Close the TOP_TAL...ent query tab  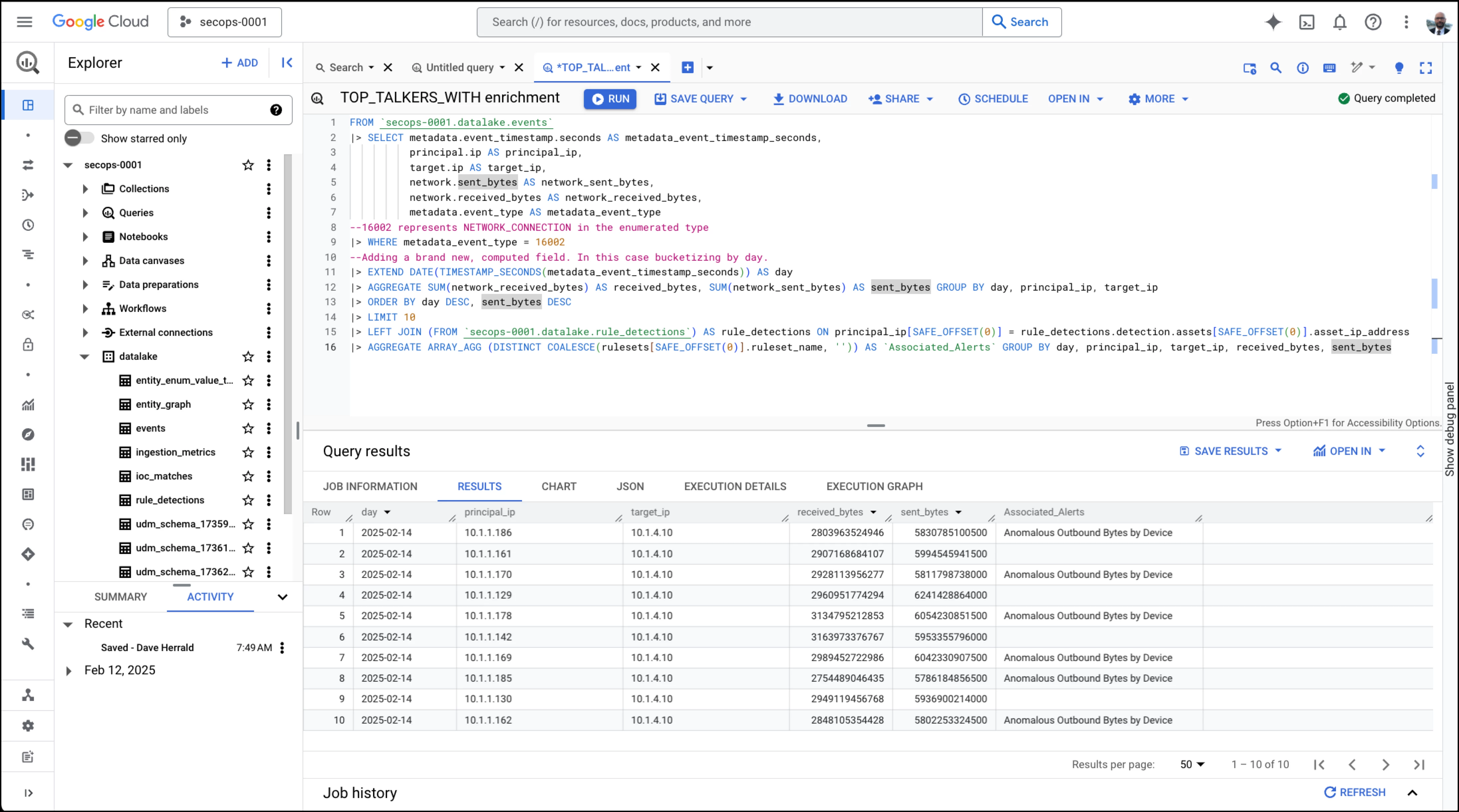655,68
